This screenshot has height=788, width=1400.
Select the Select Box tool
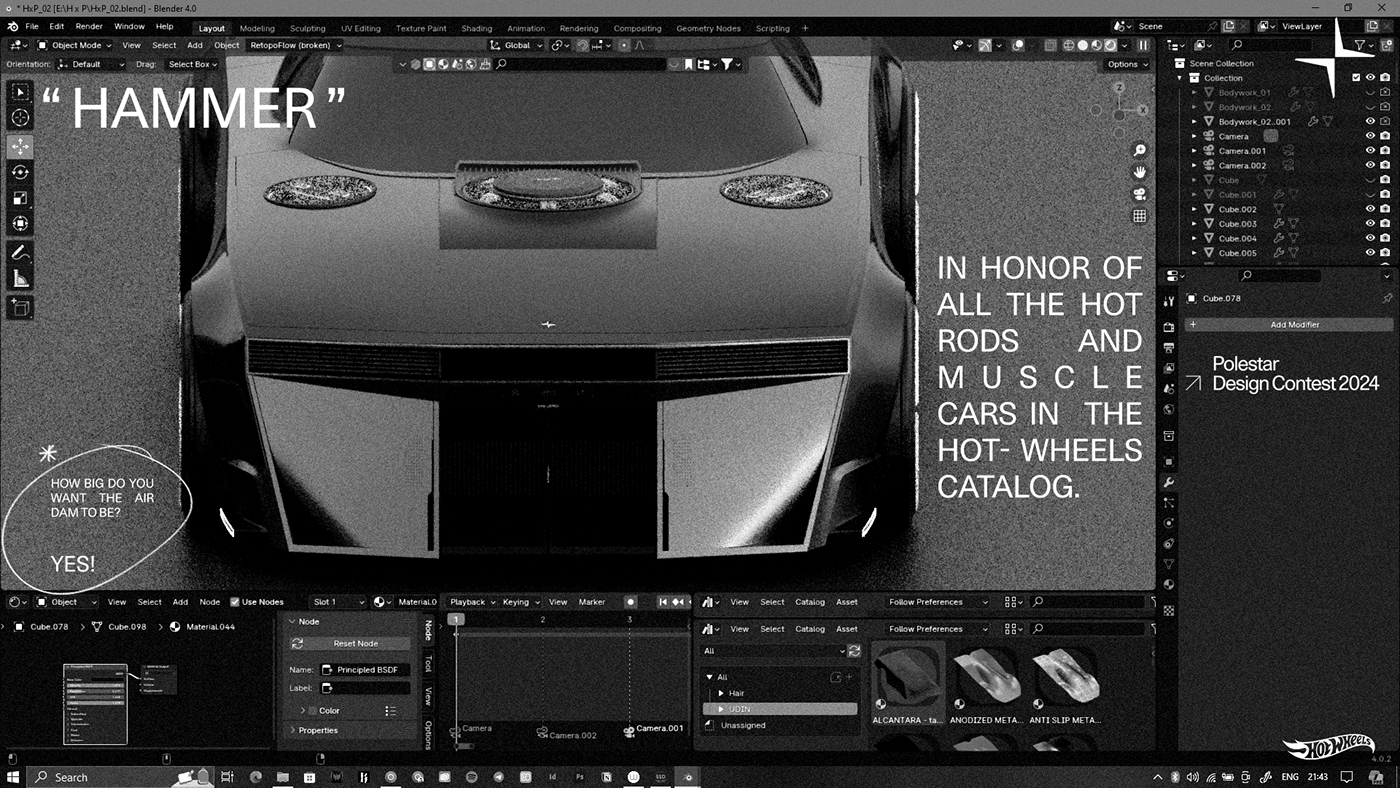click(x=20, y=93)
